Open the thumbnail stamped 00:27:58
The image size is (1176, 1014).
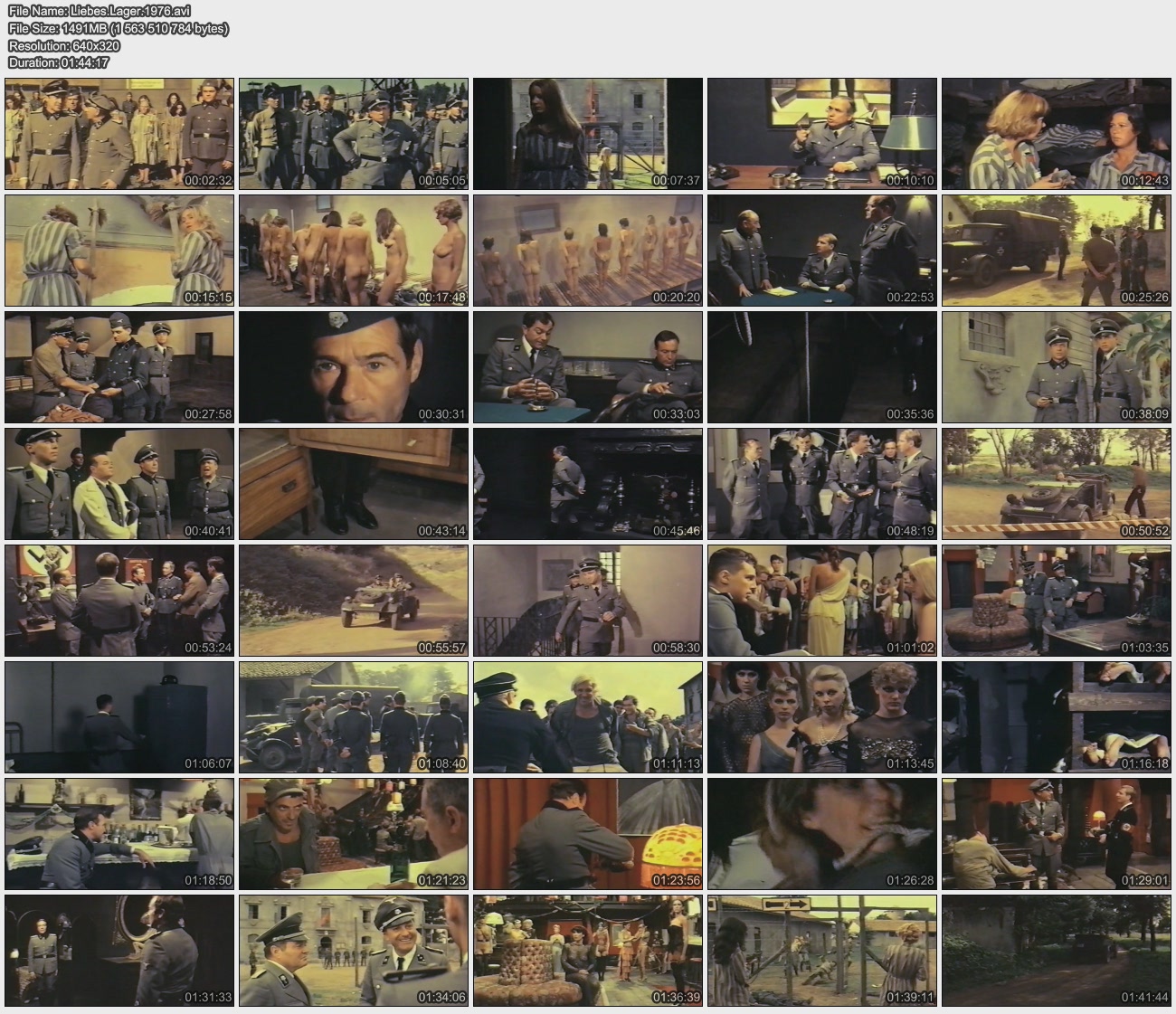click(x=119, y=367)
